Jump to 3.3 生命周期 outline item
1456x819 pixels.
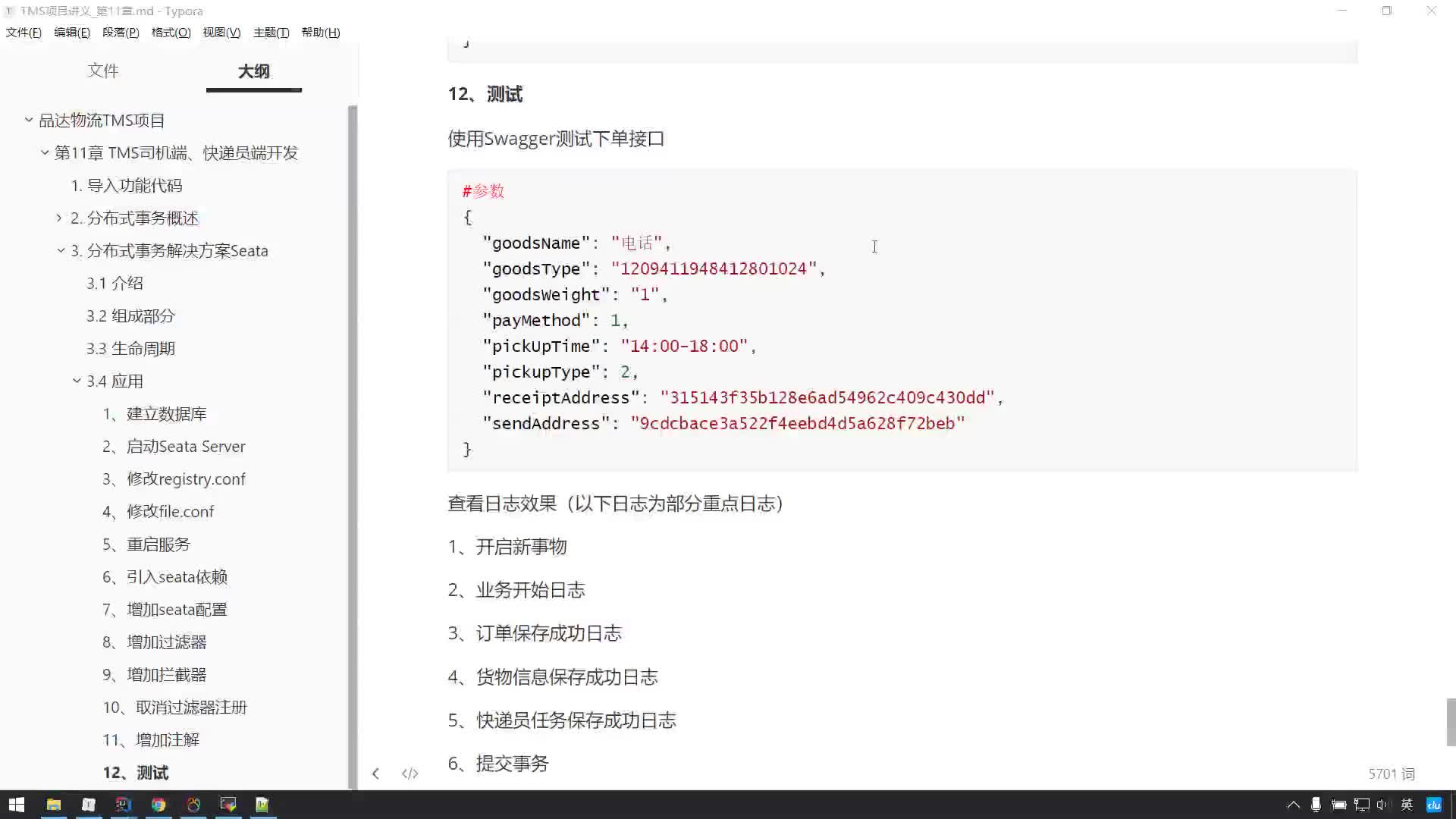130,349
